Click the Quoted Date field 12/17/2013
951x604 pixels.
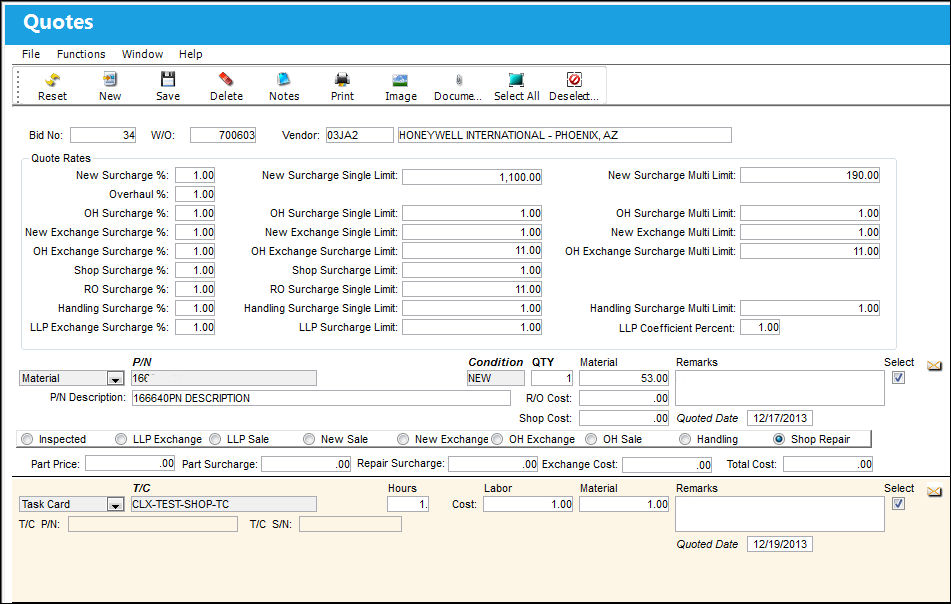click(780, 418)
